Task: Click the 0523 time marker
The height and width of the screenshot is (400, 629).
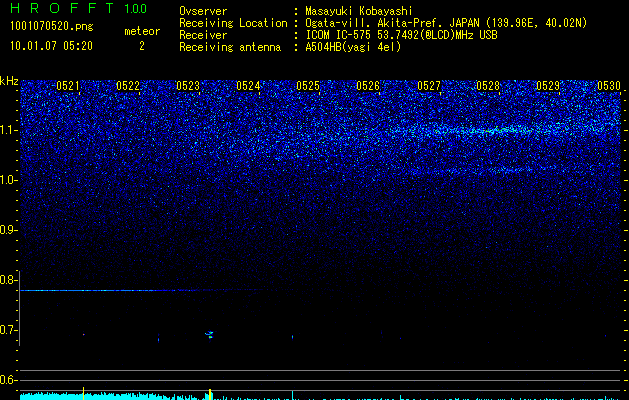Action: pyautogui.click(x=188, y=86)
